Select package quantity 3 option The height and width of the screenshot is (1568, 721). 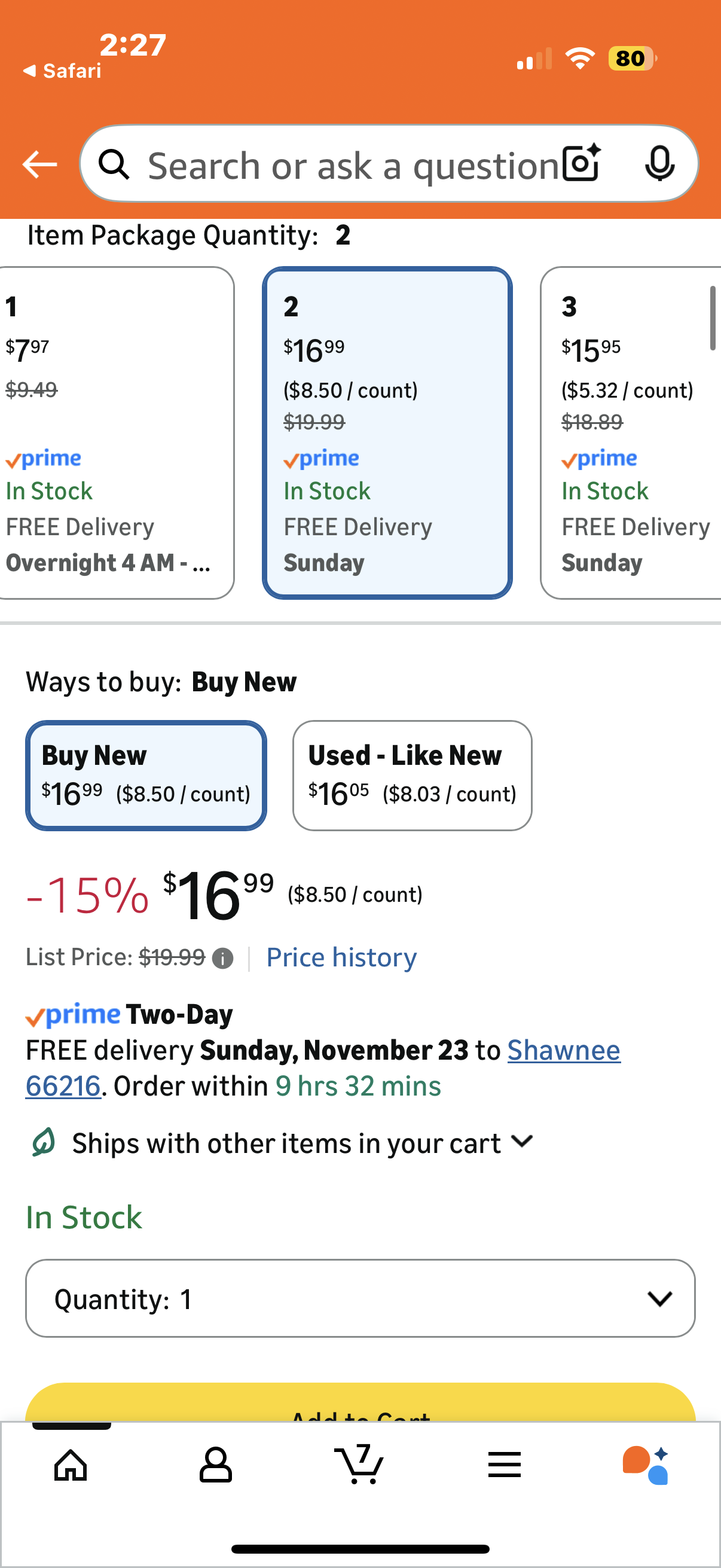633,432
